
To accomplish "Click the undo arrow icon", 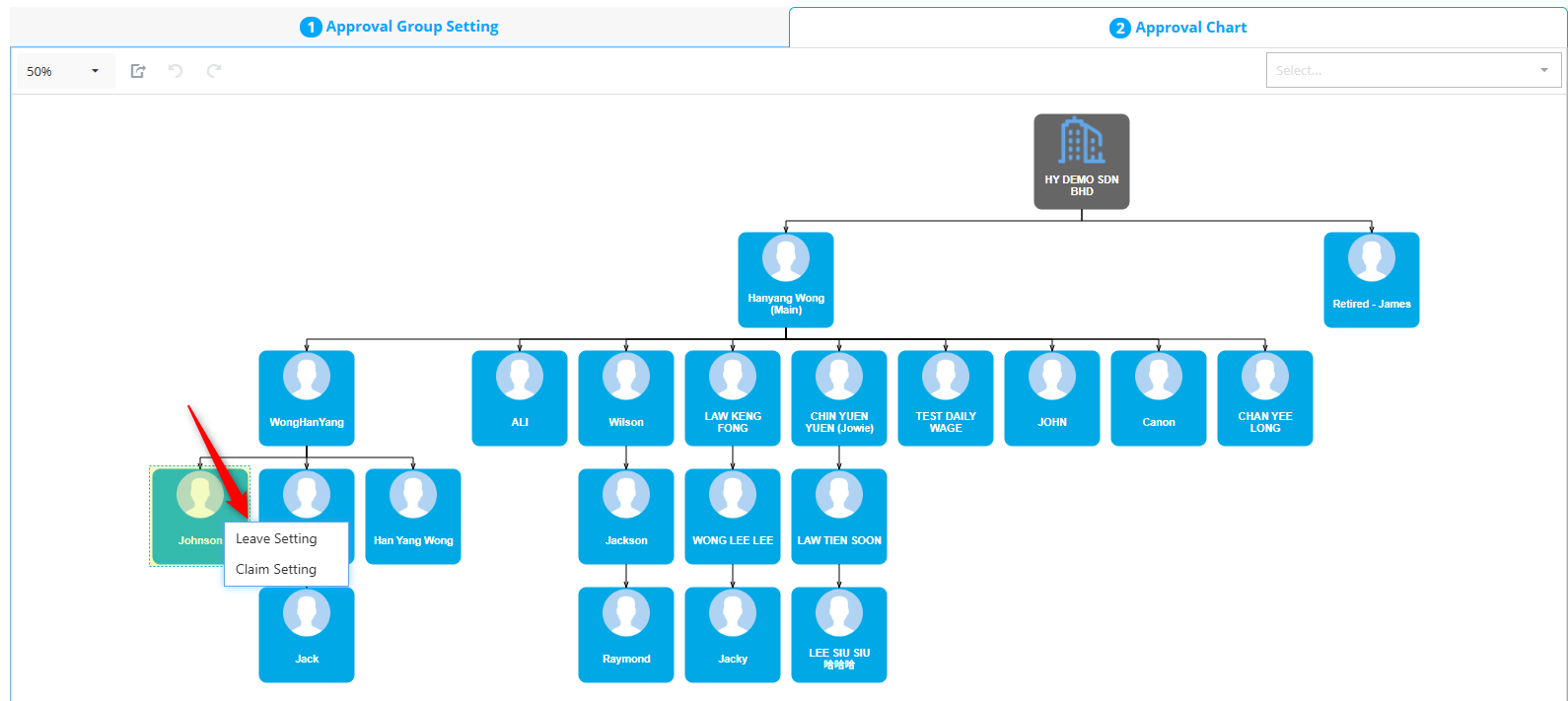I will tap(176, 71).
